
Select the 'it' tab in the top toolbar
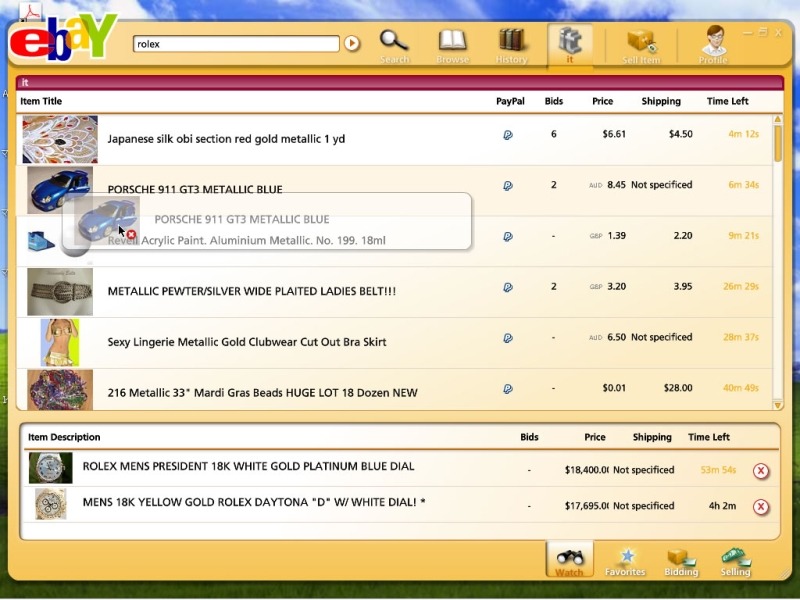coord(570,45)
